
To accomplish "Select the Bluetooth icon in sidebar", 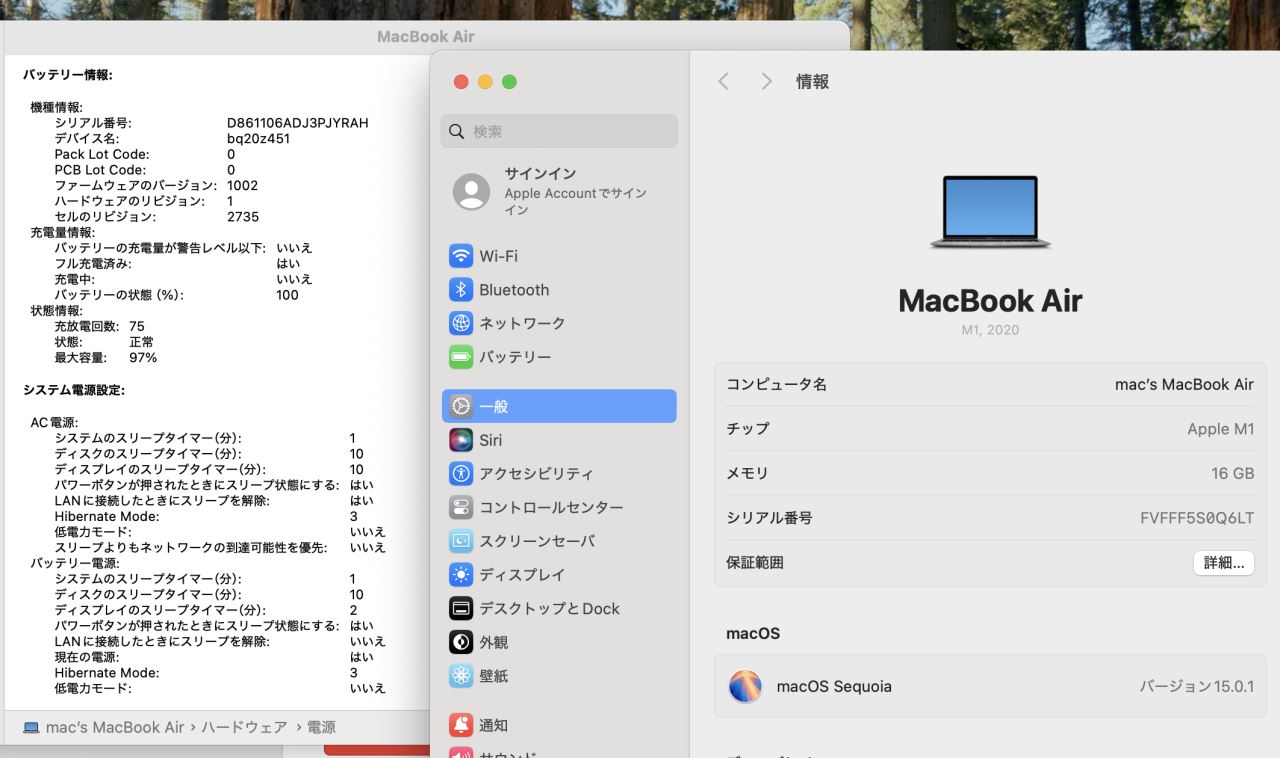I will click(461, 290).
